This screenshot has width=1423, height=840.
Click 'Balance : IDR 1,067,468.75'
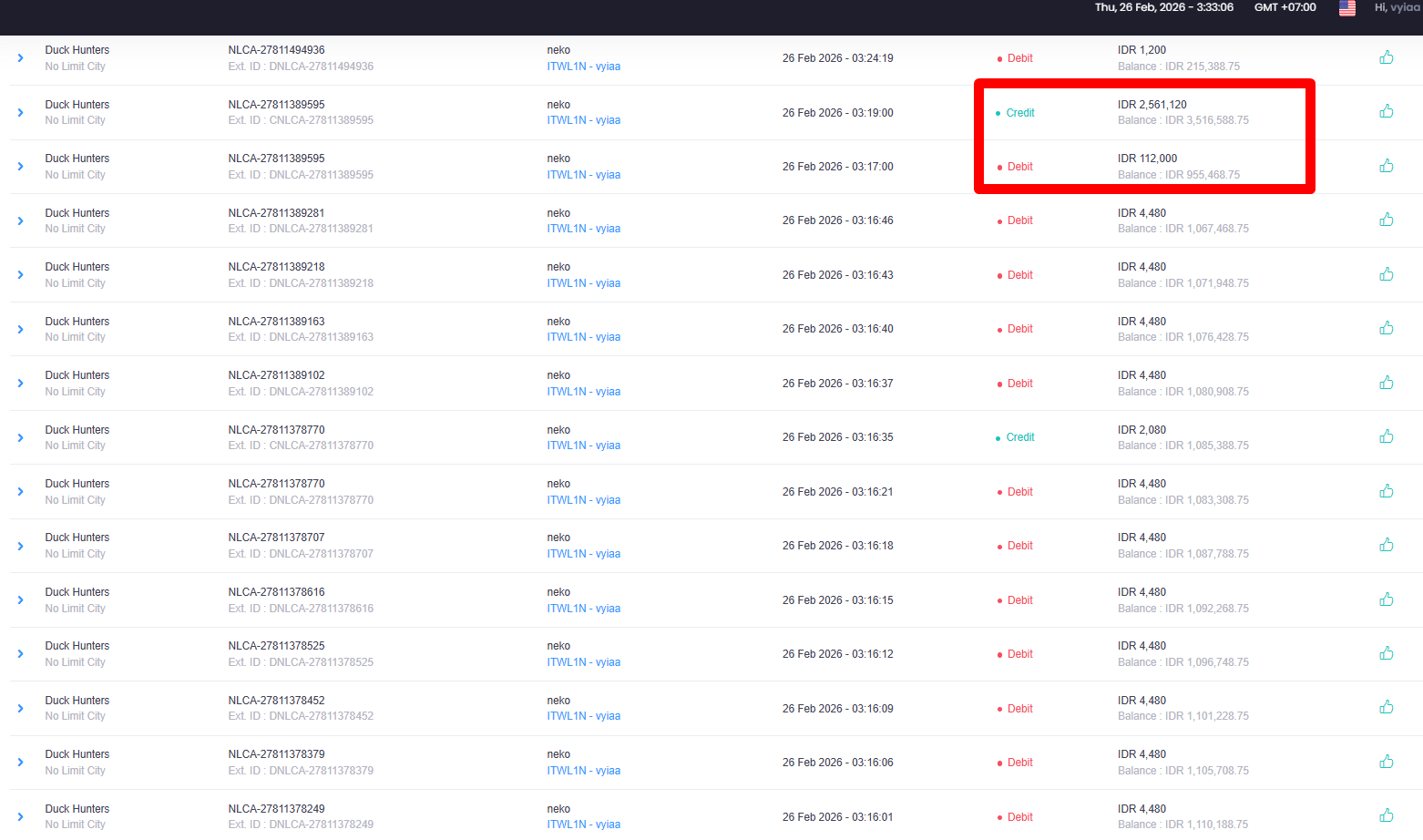pos(1183,229)
